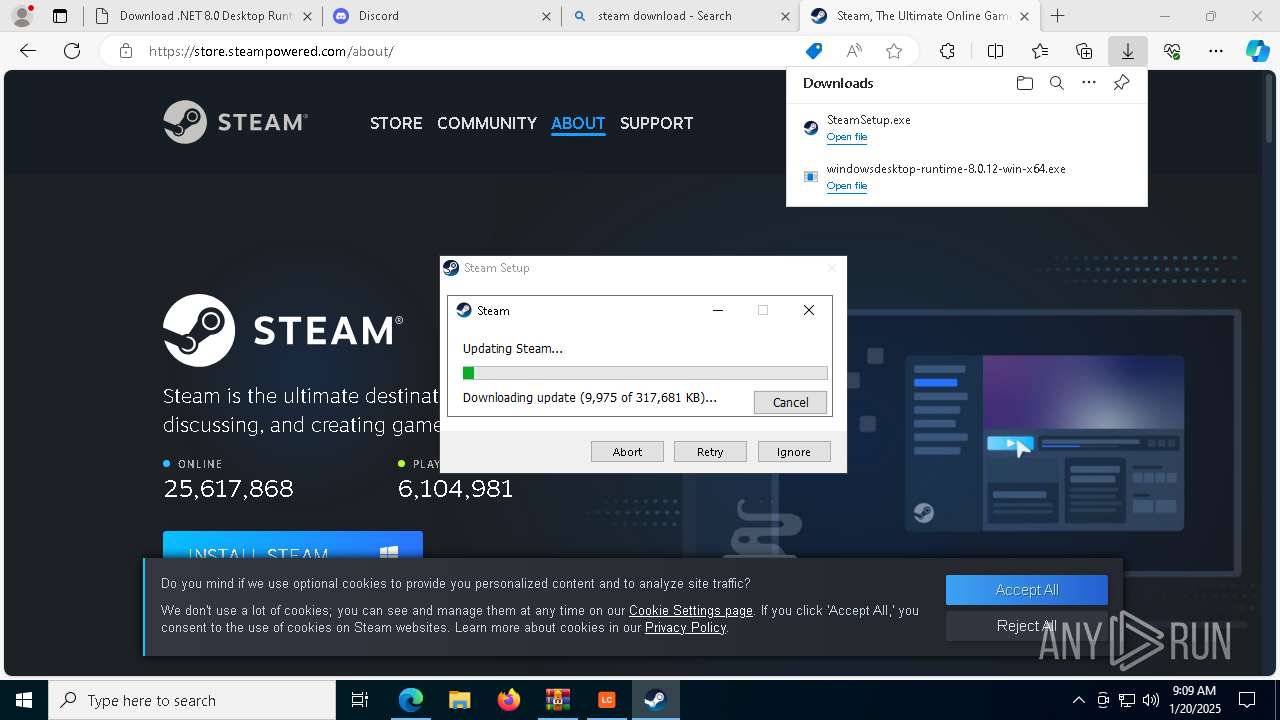Open the shopping price tag icon

click(814, 51)
